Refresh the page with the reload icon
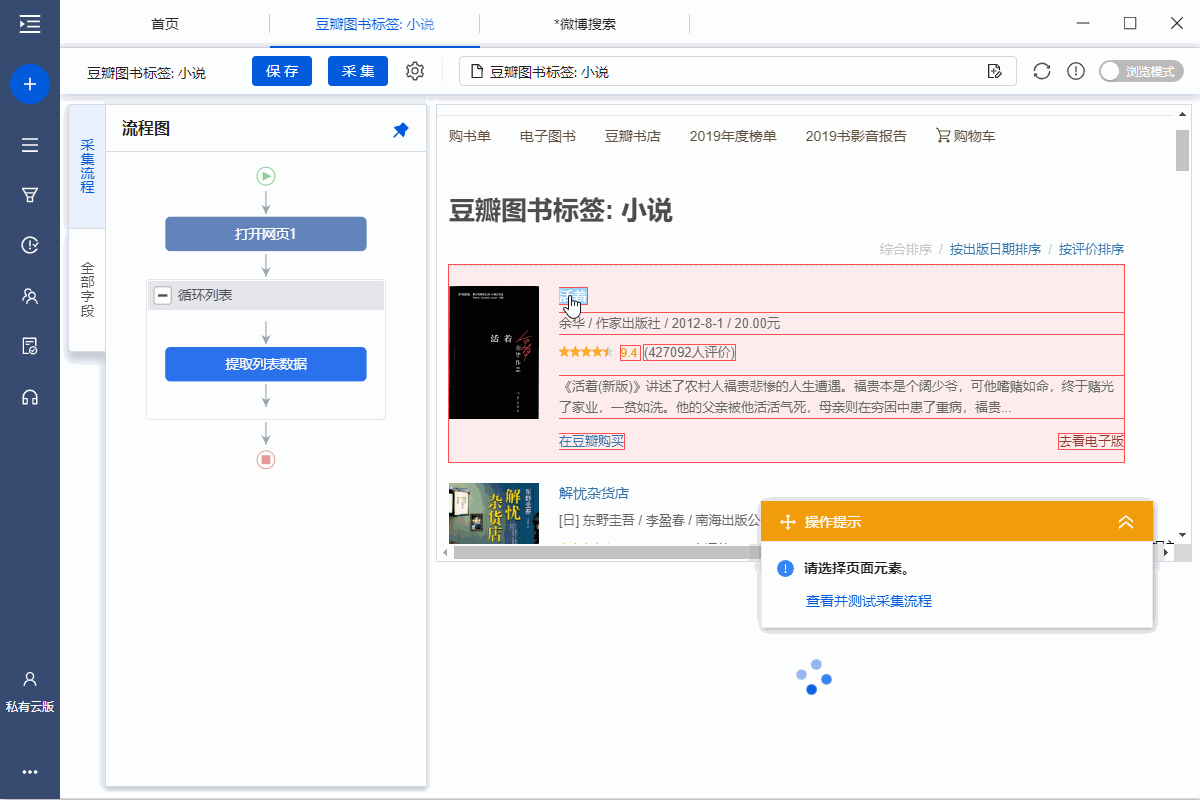Screen dimensions: 1200x800 click(x=1042, y=71)
